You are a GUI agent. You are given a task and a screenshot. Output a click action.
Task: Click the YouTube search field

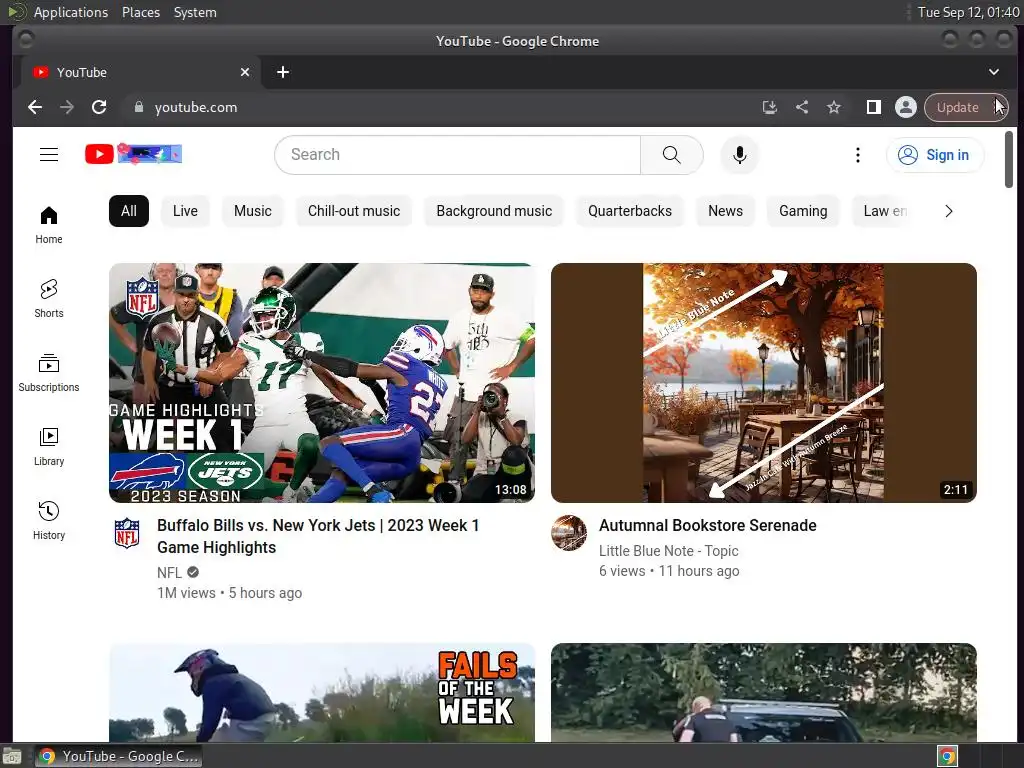click(x=457, y=155)
